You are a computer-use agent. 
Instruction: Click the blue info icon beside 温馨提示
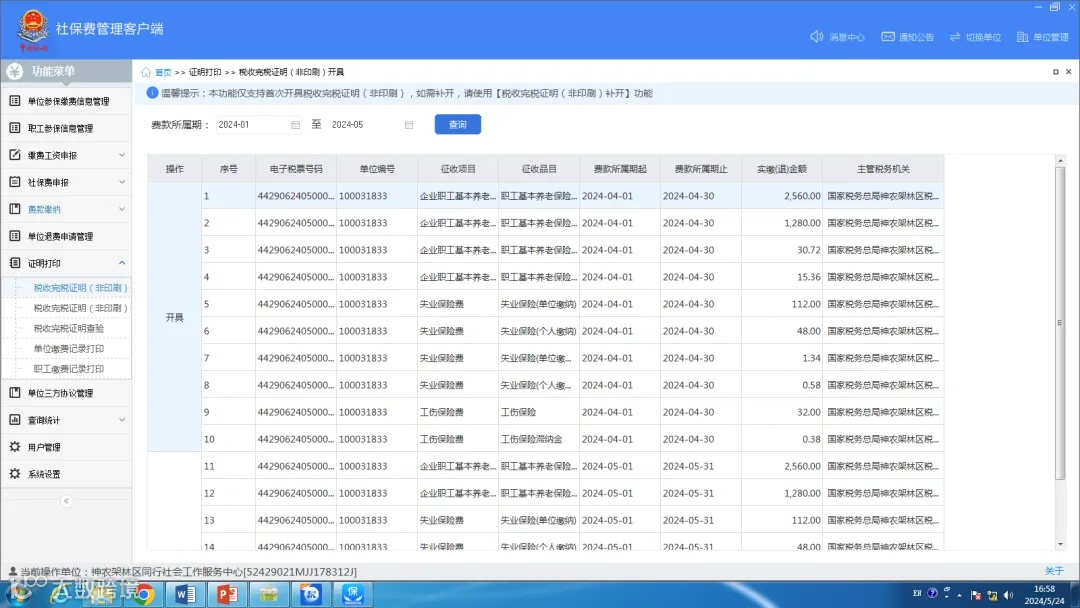click(x=152, y=93)
